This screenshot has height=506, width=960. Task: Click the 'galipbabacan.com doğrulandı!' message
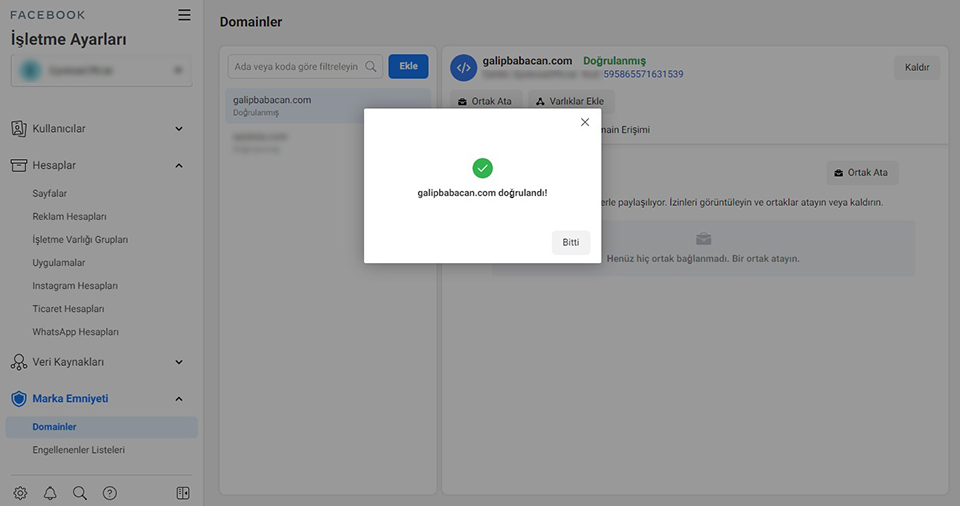coord(482,193)
